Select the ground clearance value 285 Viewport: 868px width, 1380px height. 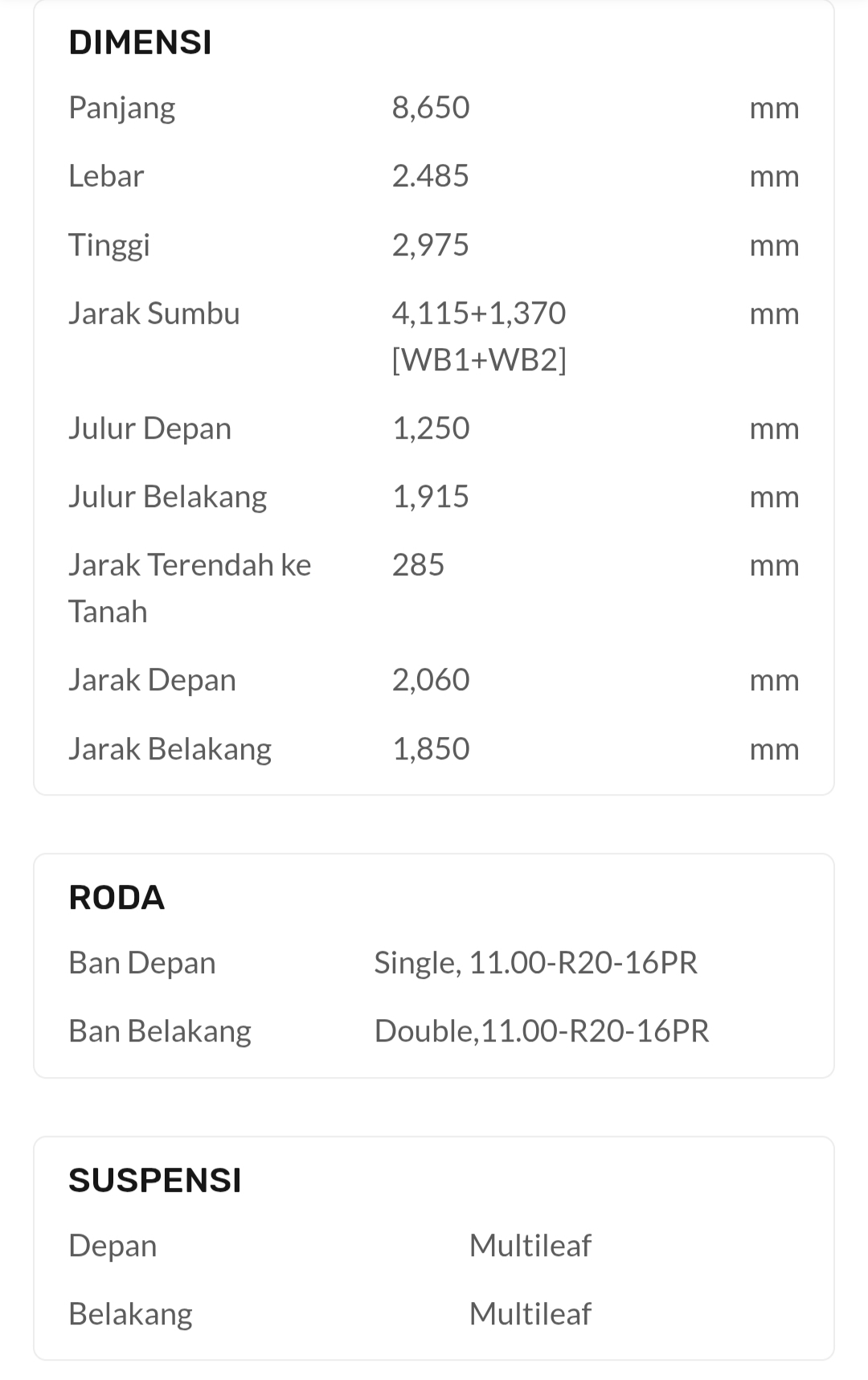point(418,565)
